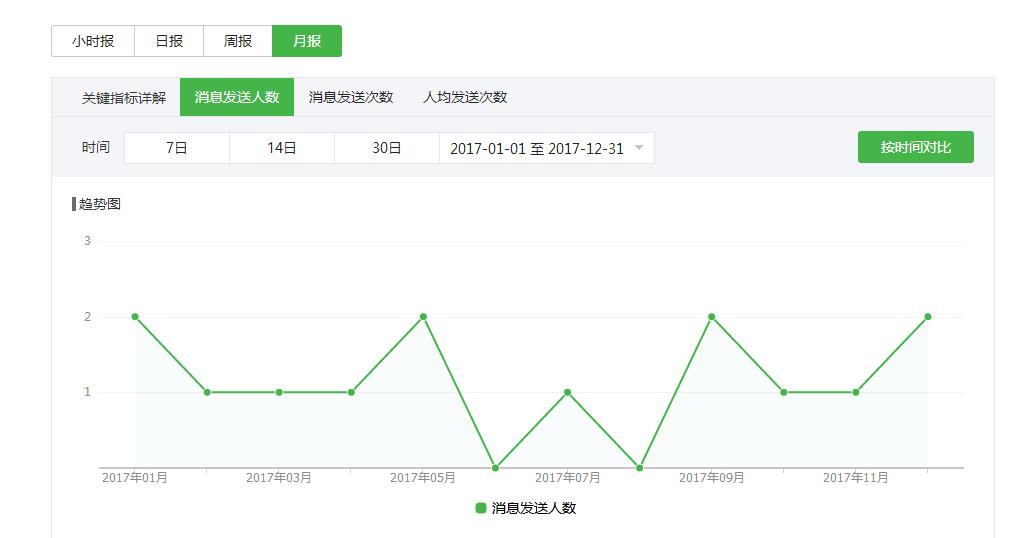Switch to 小时报 hourly report tab
Viewport: 1023px width, 538px height.
pyautogui.click(x=92, y=41)
